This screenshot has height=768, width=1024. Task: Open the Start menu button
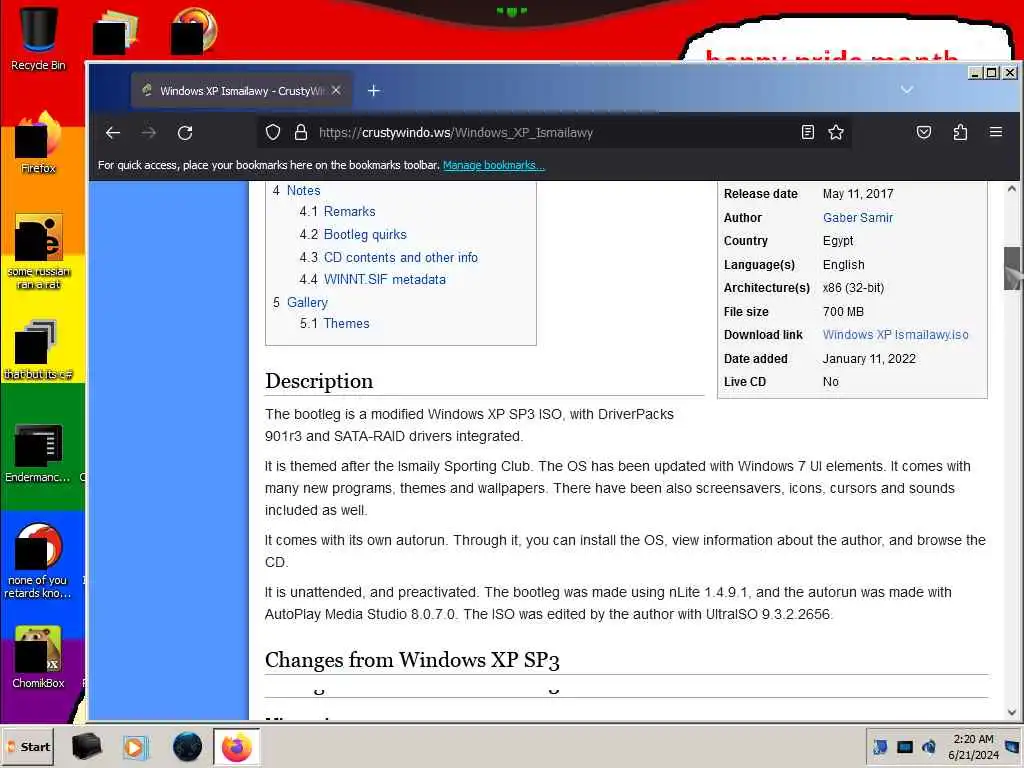click(28, 746)
